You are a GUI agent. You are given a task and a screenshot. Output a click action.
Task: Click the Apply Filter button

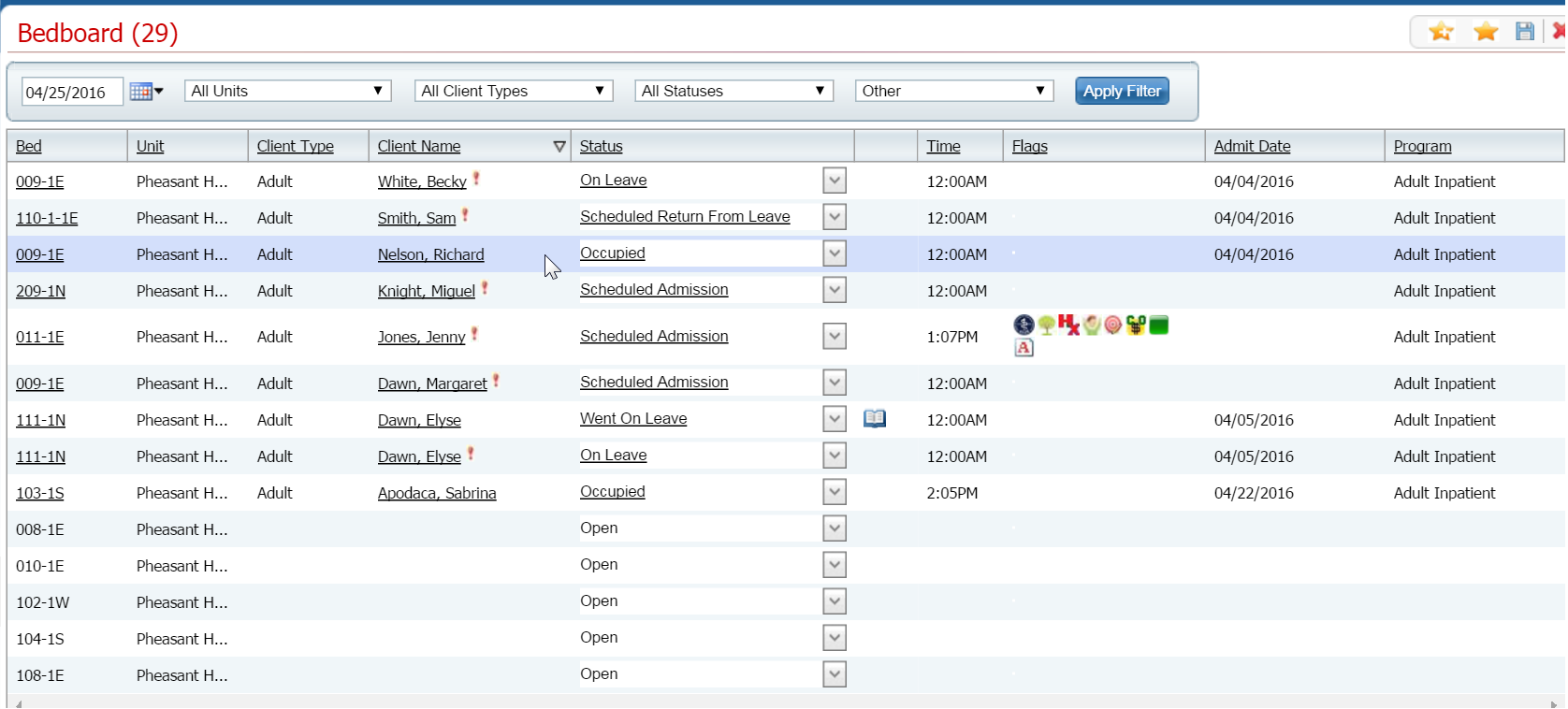pyautogui.click(x=1122, y=91)
